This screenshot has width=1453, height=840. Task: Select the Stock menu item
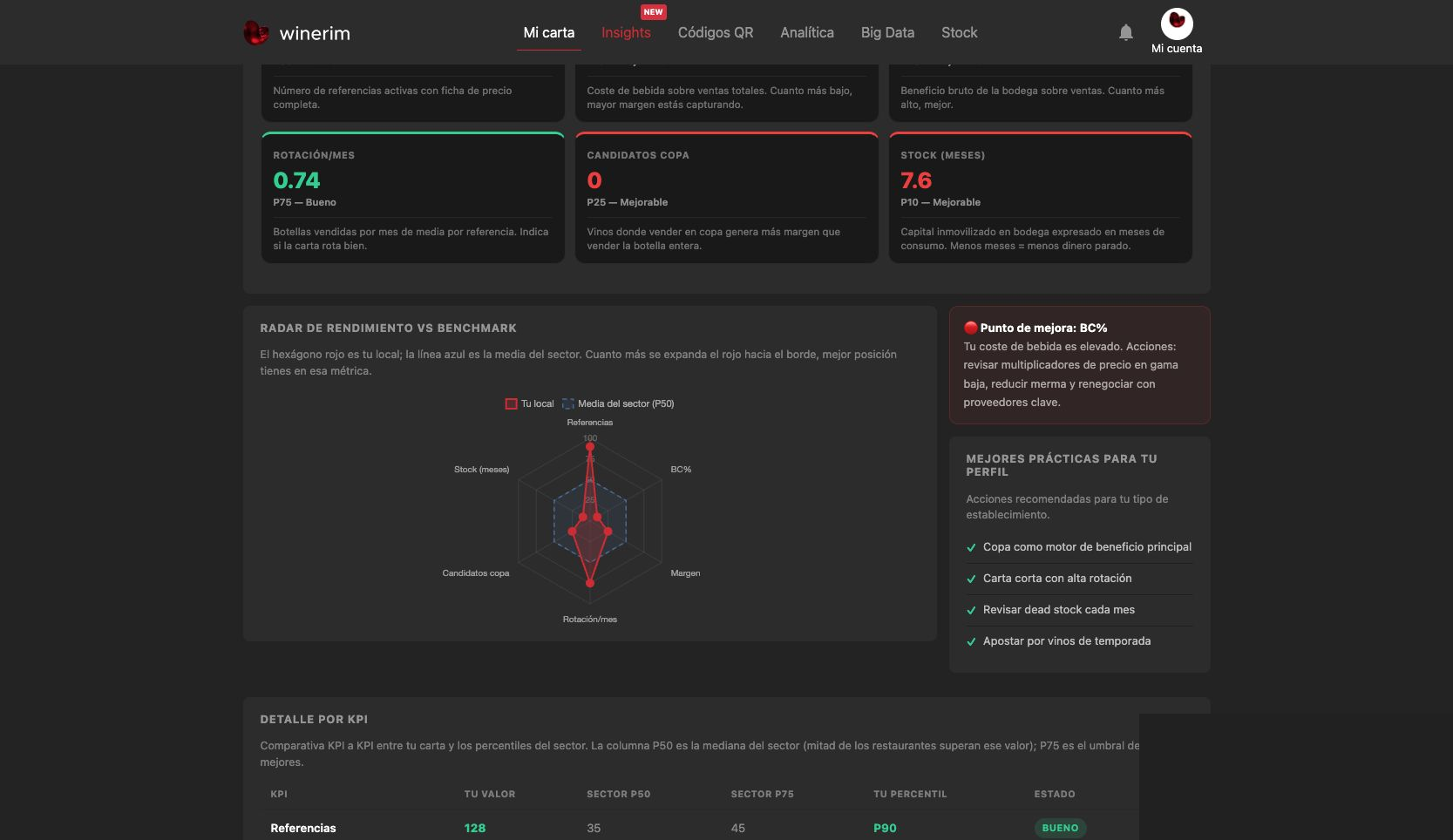[959, 32]
